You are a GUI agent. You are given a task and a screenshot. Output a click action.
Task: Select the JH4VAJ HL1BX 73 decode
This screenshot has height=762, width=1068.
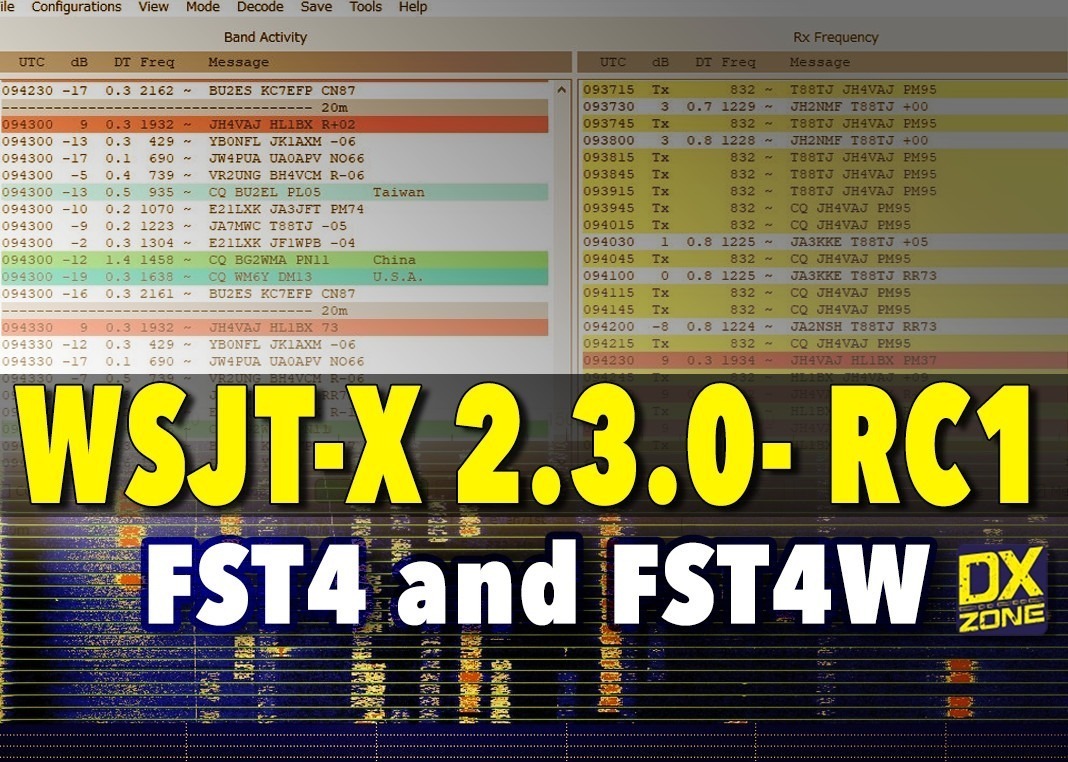tap(274, 328)
